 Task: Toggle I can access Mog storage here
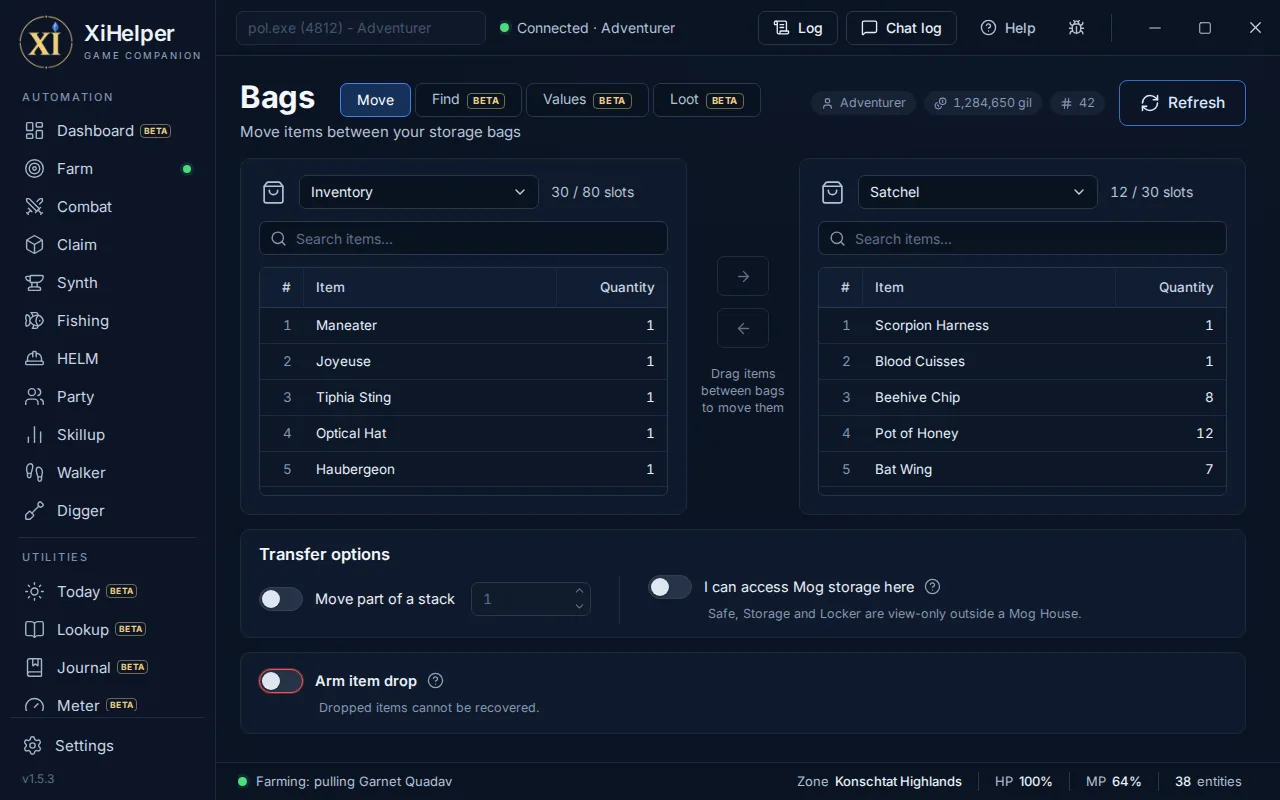click(670, 587)
